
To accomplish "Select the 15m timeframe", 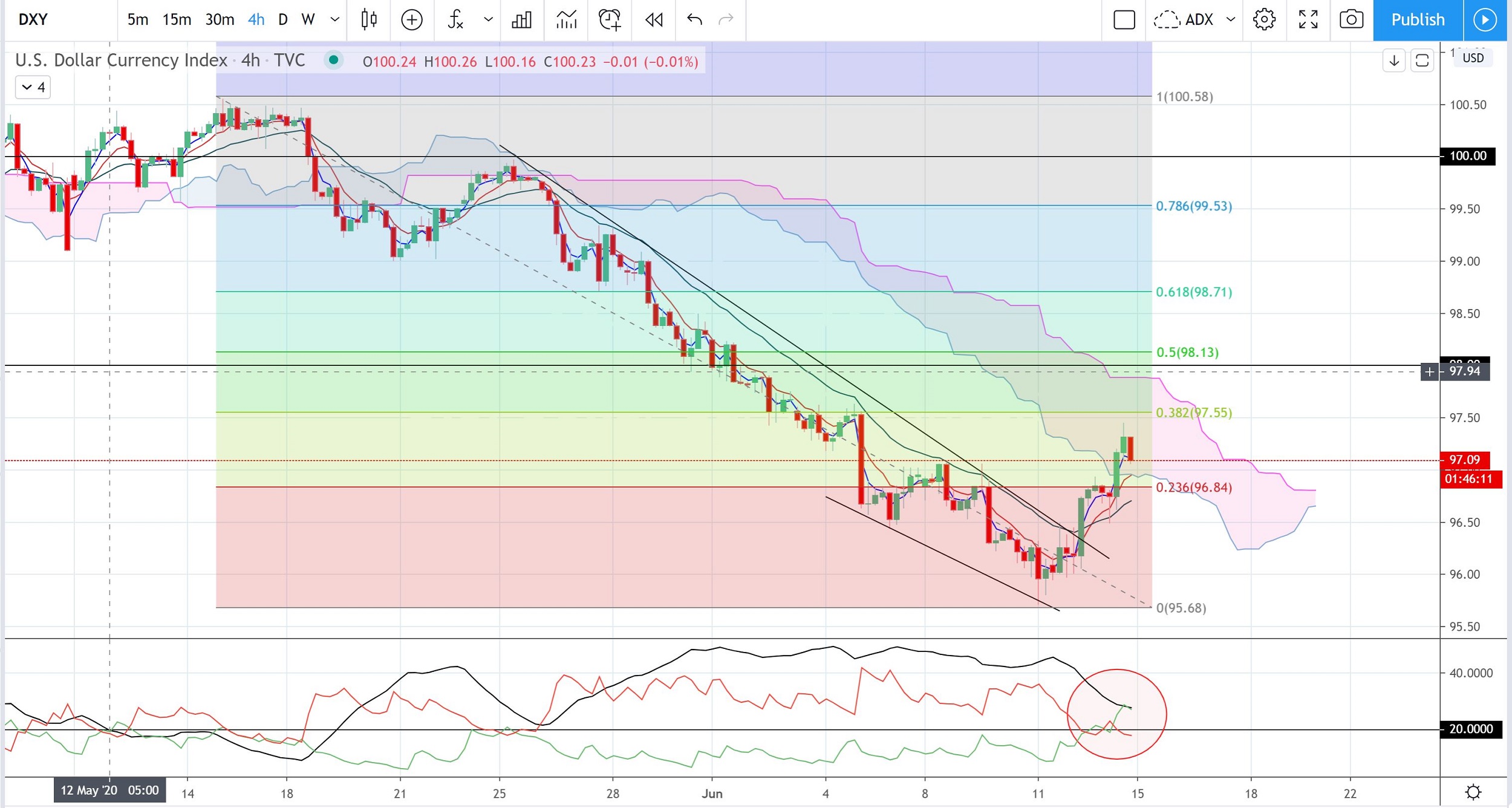I will [177, 20].
